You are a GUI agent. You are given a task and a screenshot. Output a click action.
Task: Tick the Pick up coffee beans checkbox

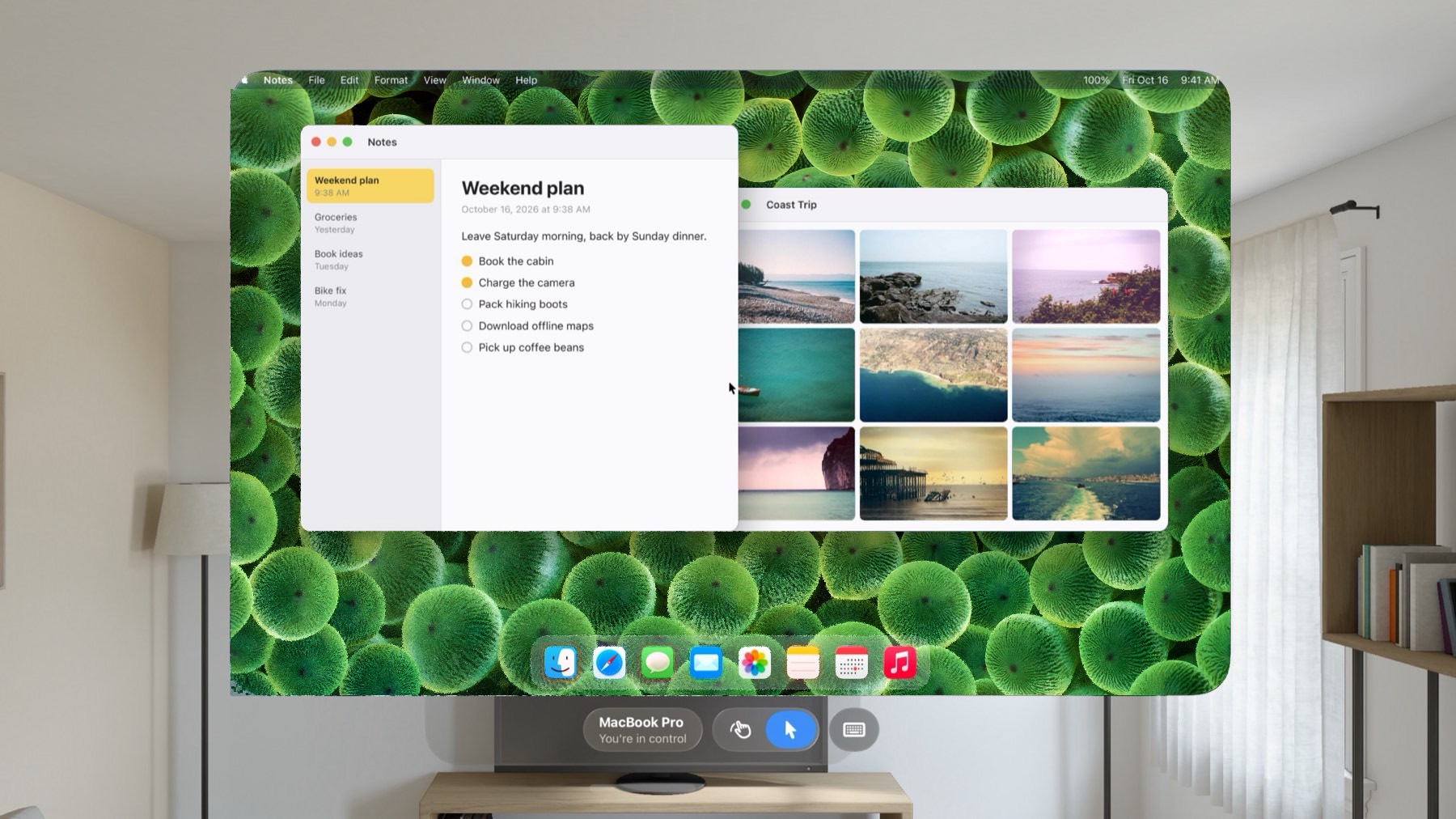click(467, 347)
